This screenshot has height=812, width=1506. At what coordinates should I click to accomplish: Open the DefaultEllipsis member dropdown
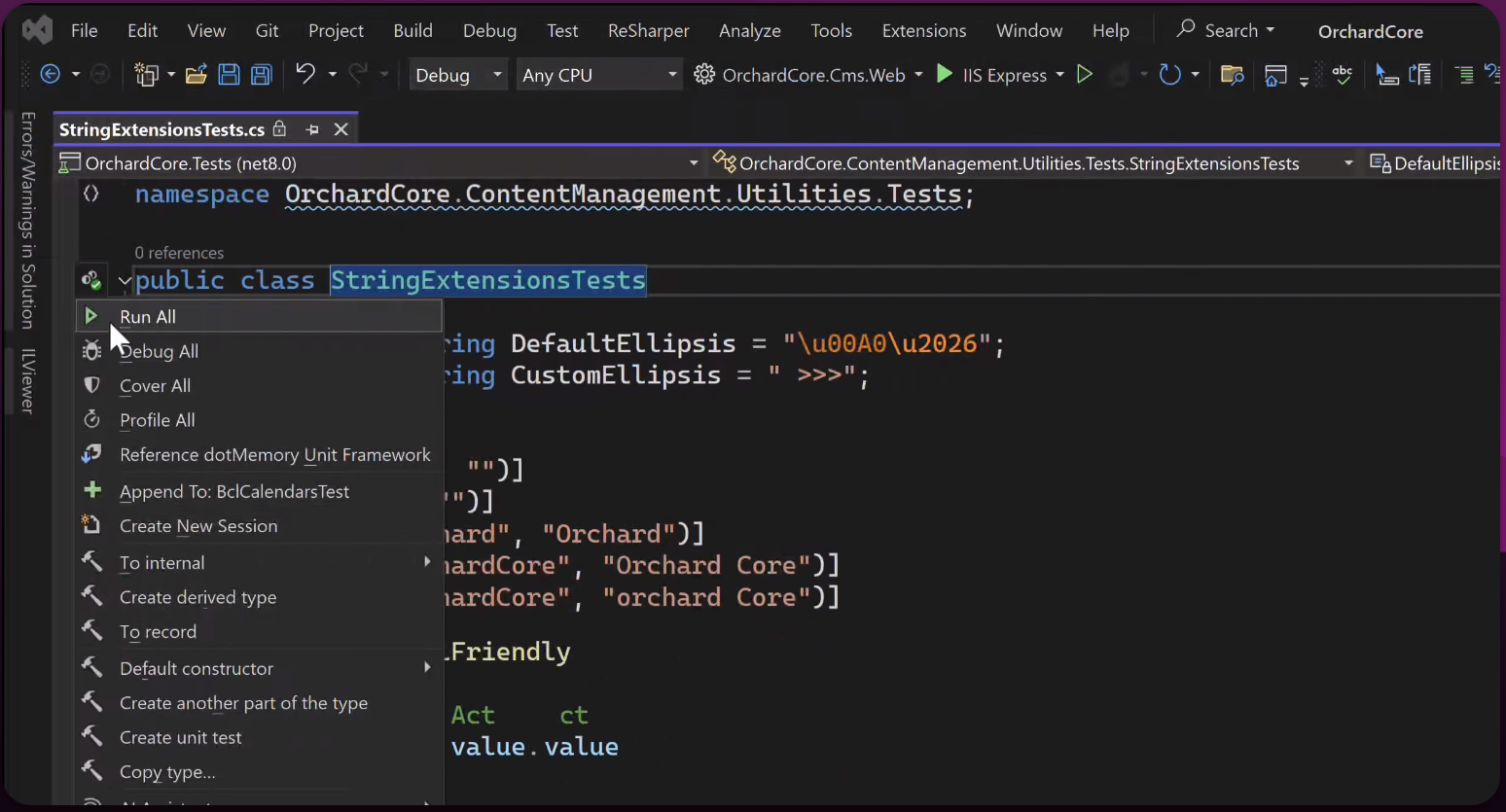click(x=1434, y=163)
